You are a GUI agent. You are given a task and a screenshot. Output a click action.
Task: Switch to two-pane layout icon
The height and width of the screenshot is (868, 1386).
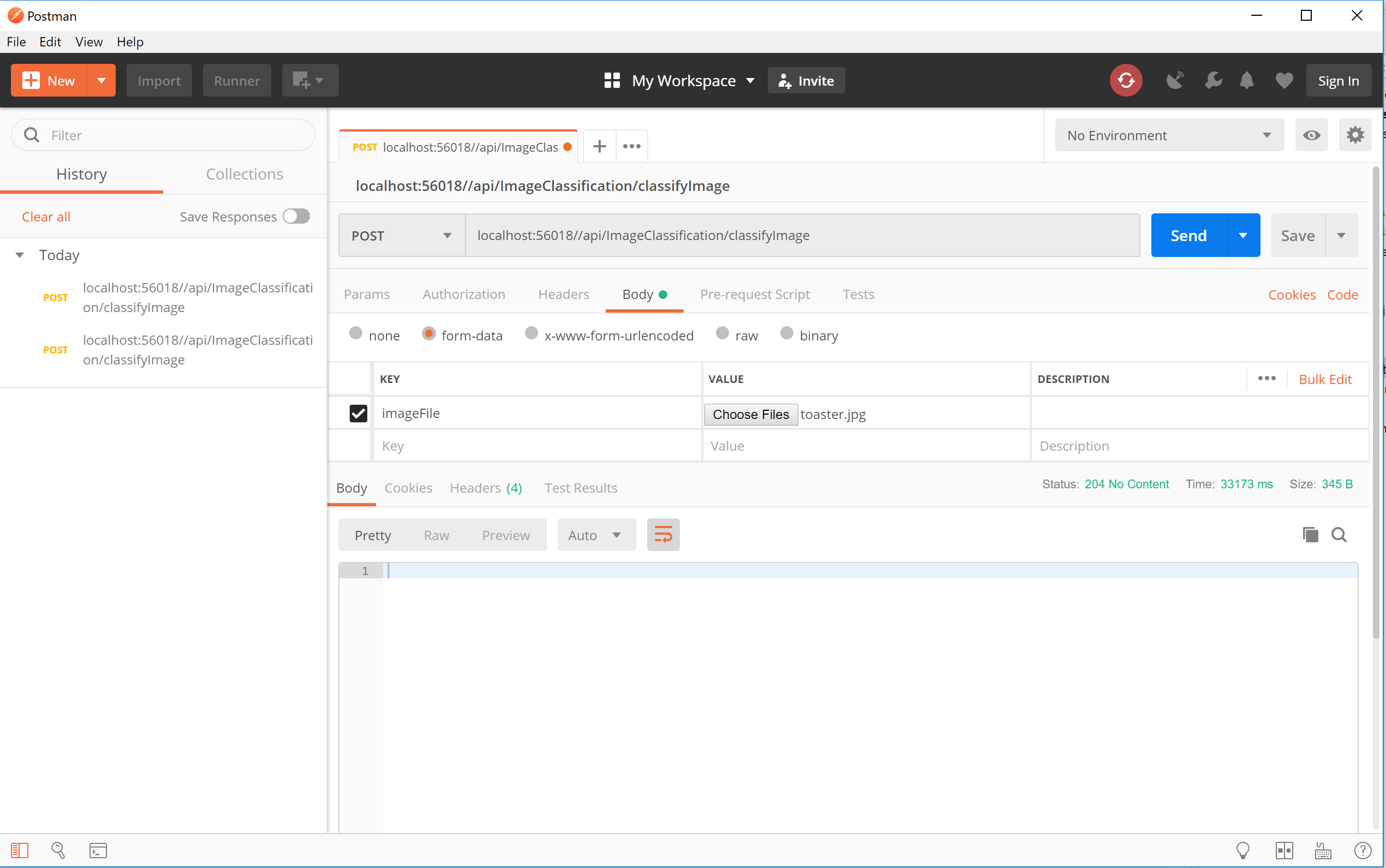[x=1284, y=850]
